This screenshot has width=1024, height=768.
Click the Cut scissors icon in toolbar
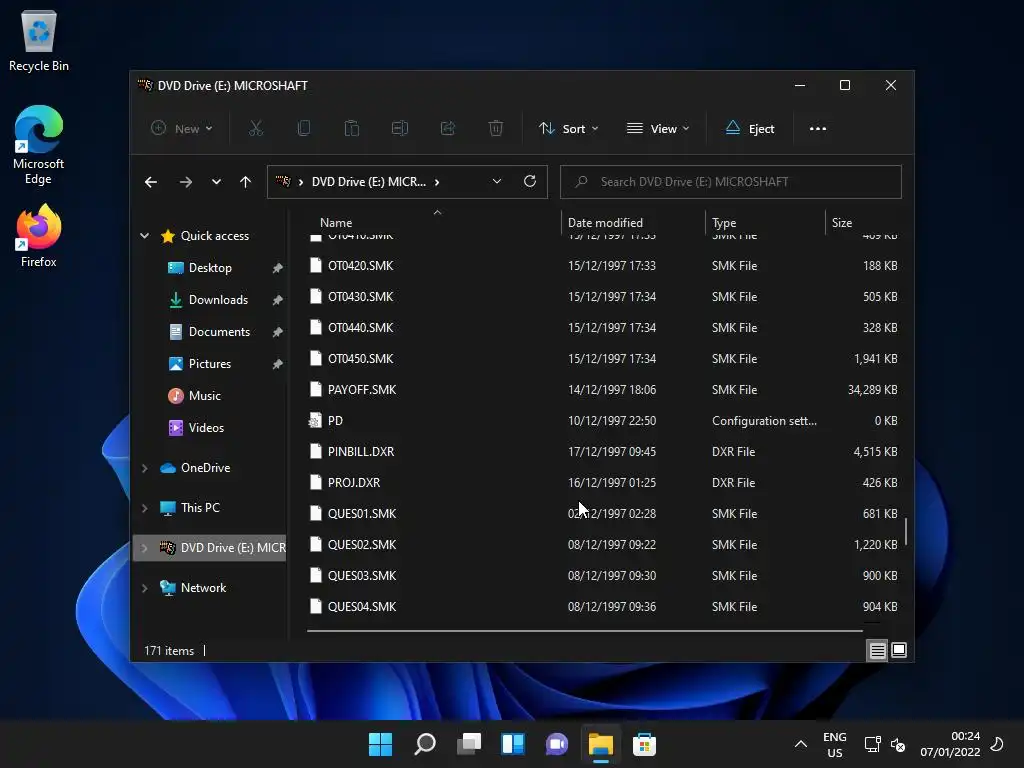(x=255, y=129)
